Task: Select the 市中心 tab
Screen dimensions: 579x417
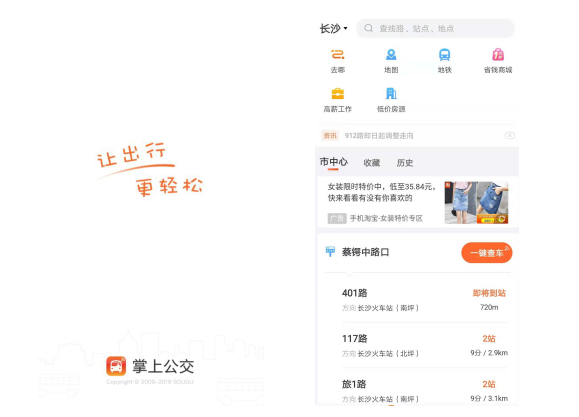Action: [333, 162]
